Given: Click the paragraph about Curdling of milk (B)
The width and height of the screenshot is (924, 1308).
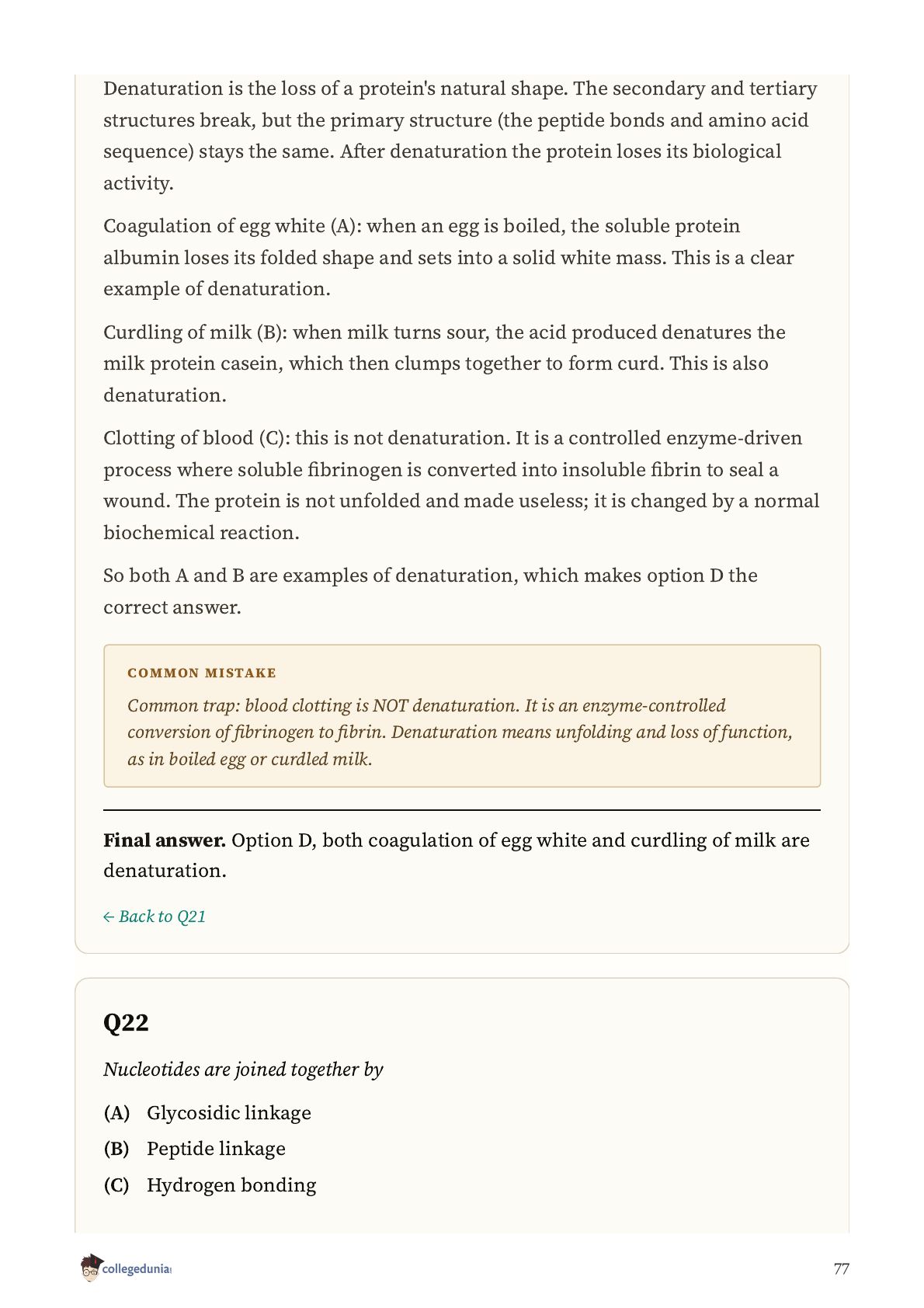Looking at the screenshot, I should [x=444, y=364].
